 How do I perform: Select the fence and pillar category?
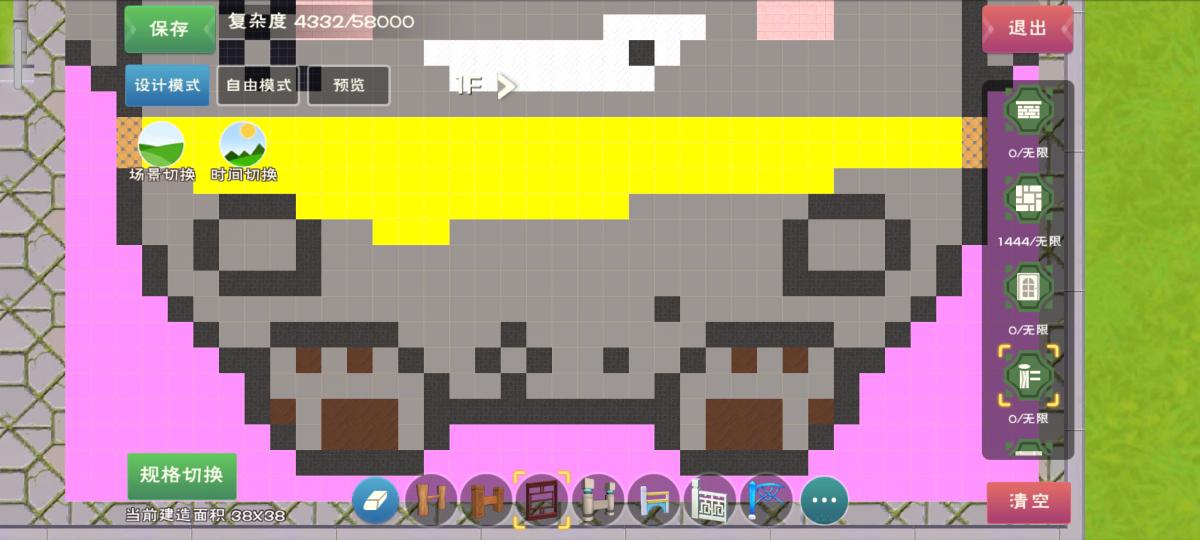coord(1029,377)
